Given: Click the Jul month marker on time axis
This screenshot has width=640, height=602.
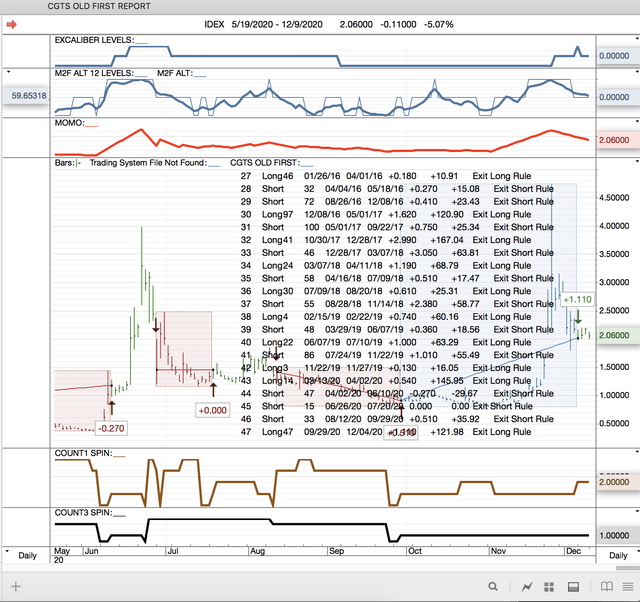Looking at the screenshot, I should click(x=173, y=551).
